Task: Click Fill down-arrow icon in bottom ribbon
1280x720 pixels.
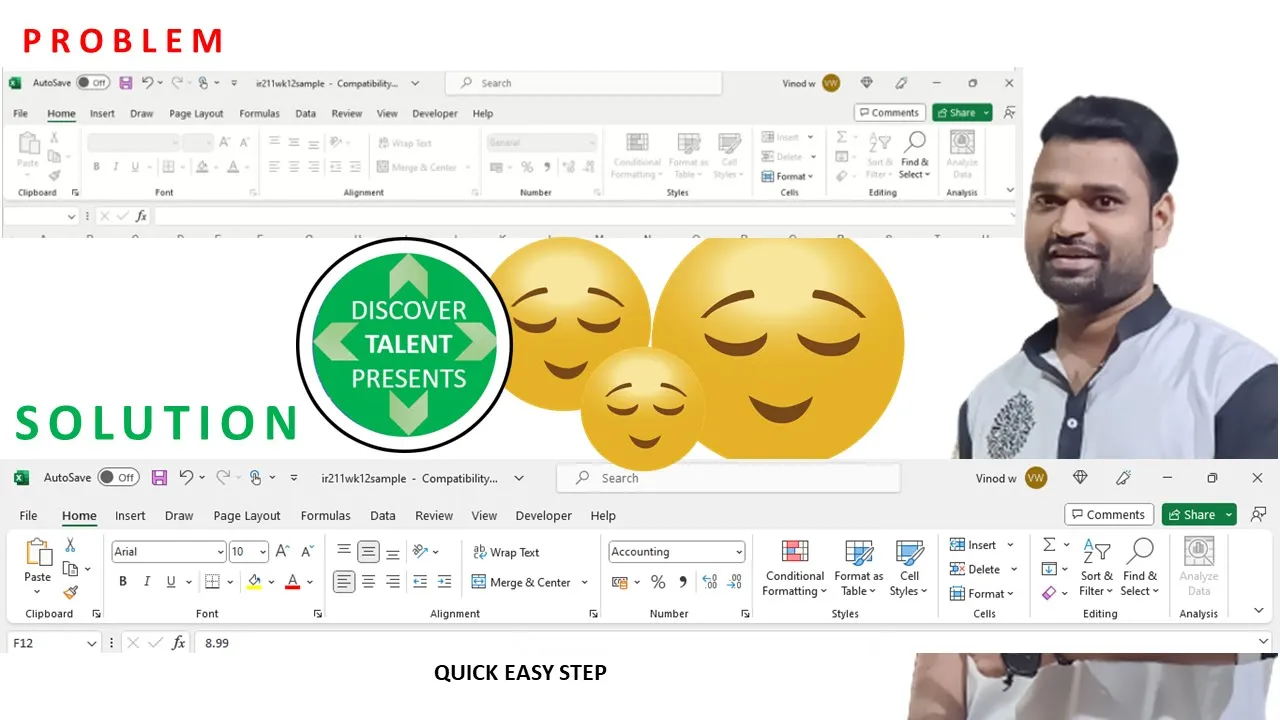Action: [1049, 569]
